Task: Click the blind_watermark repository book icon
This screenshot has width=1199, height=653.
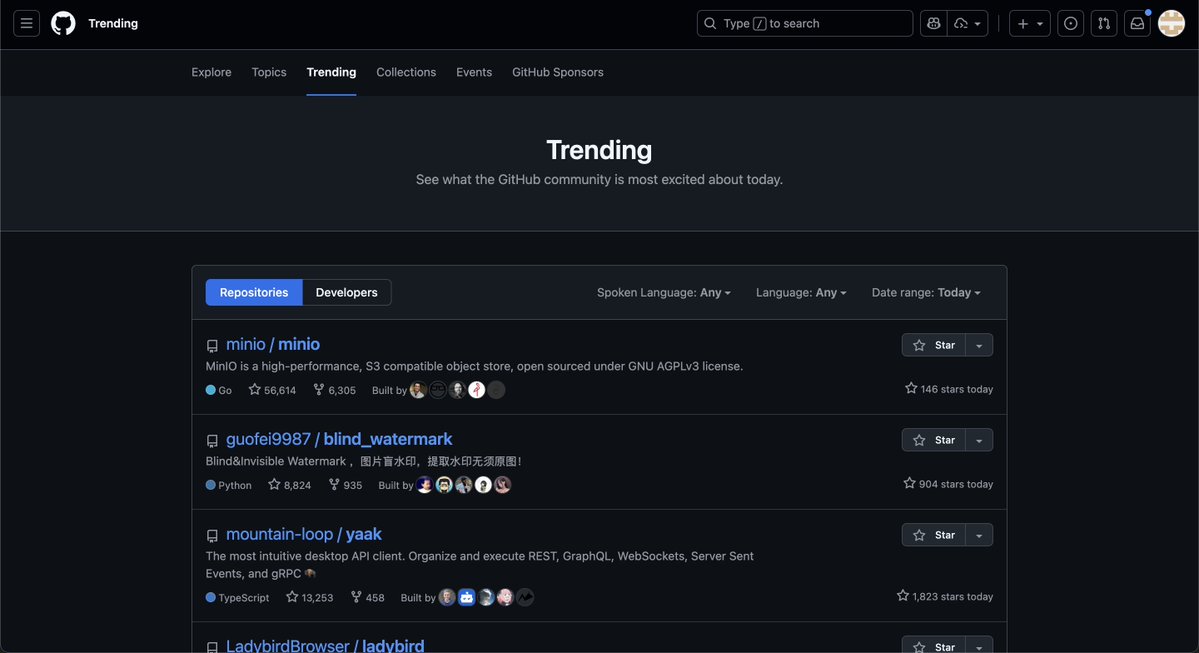Action: click(x=213, y=440)
